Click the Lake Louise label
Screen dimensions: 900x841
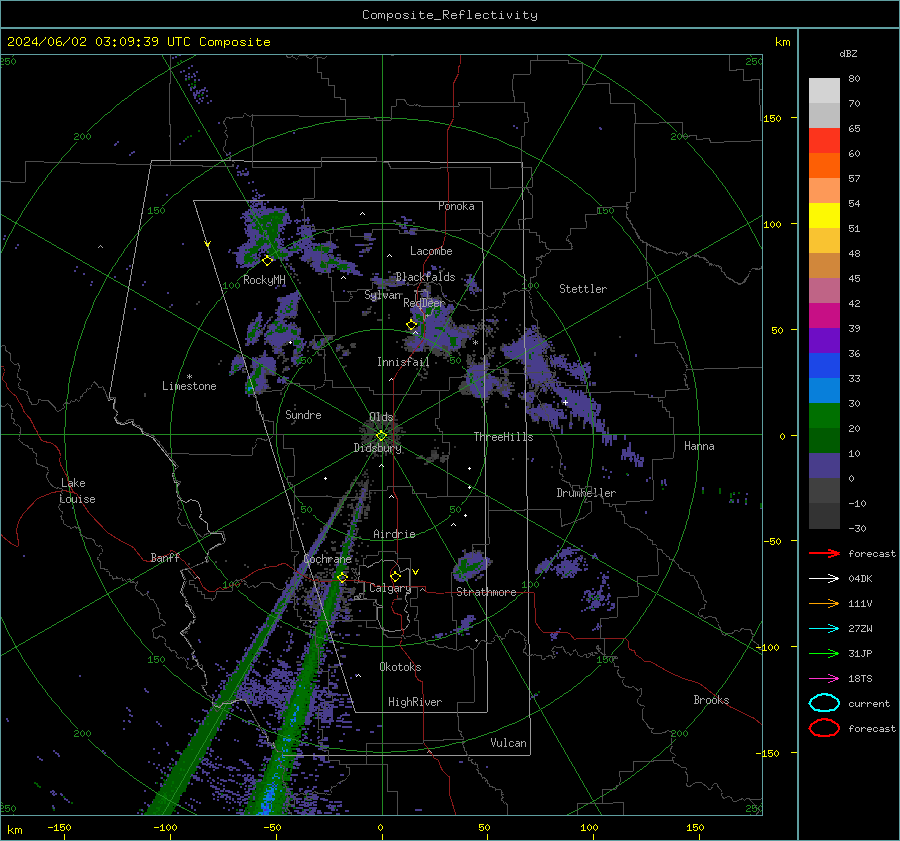[77, 491]
